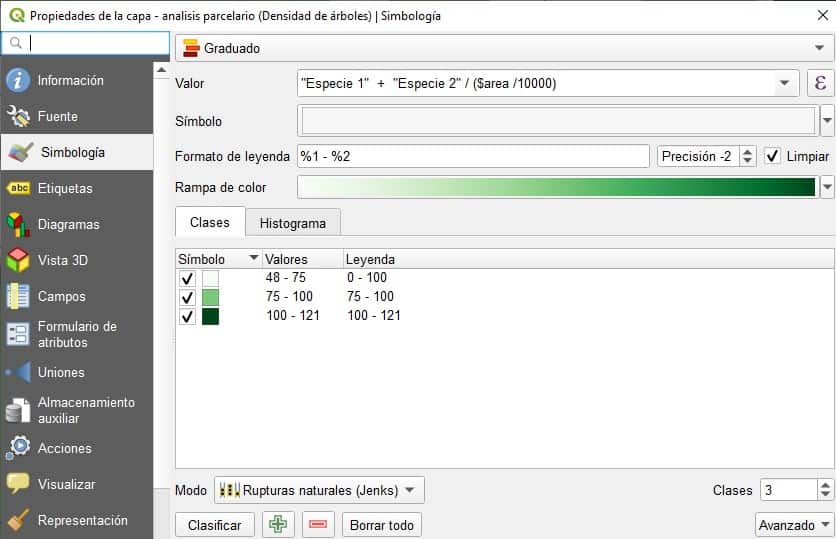Select the Etiquetas sidebar label

(65, 188)
